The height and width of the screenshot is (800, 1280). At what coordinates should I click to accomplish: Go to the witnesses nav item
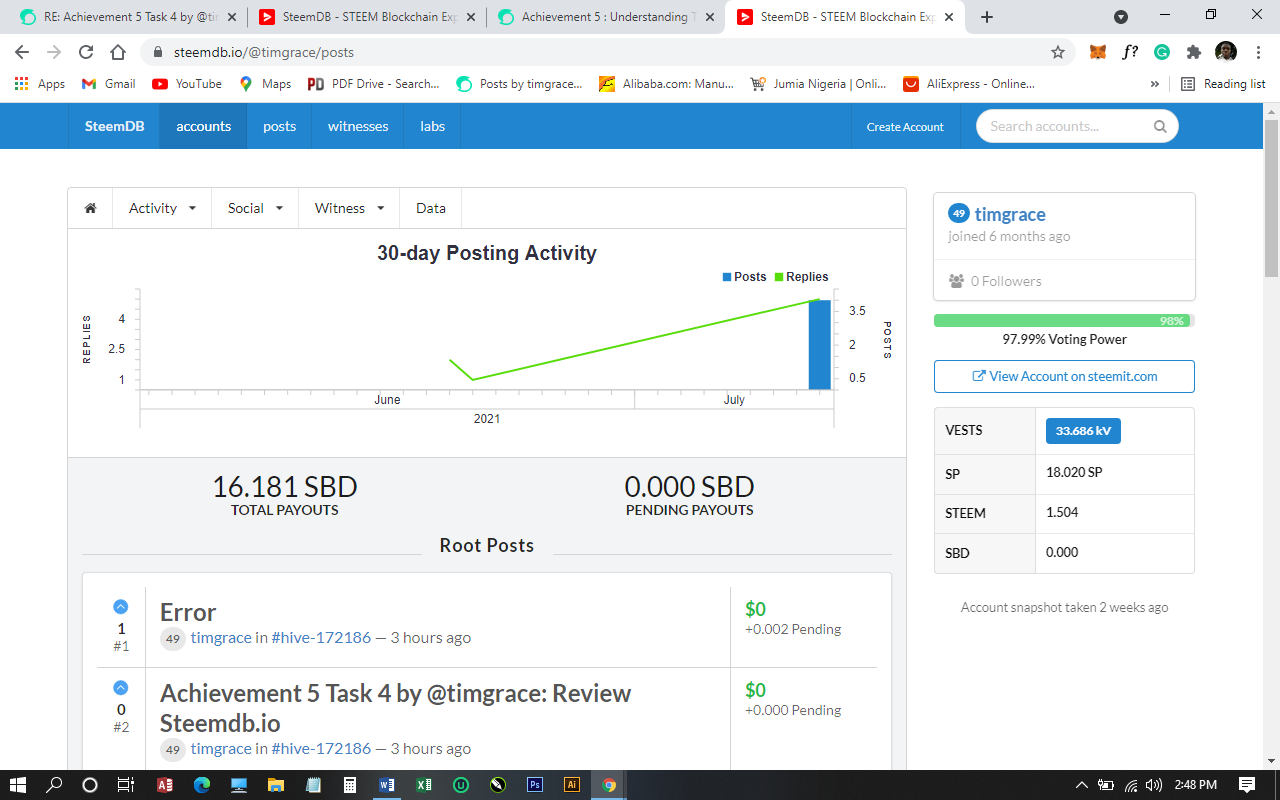(358, 126)
